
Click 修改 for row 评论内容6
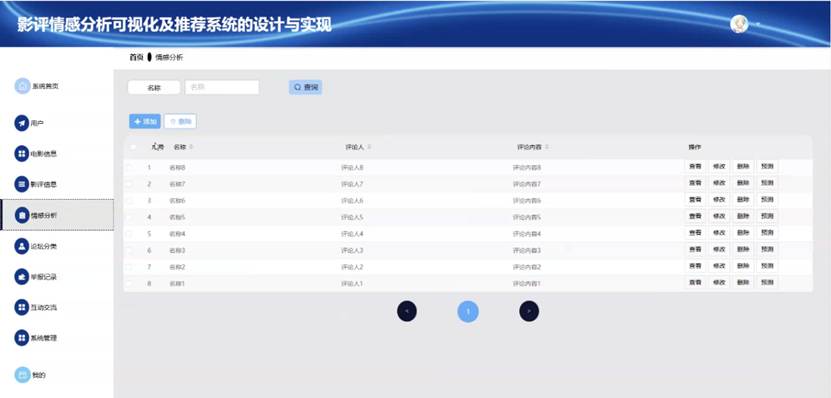coord(719,200)
